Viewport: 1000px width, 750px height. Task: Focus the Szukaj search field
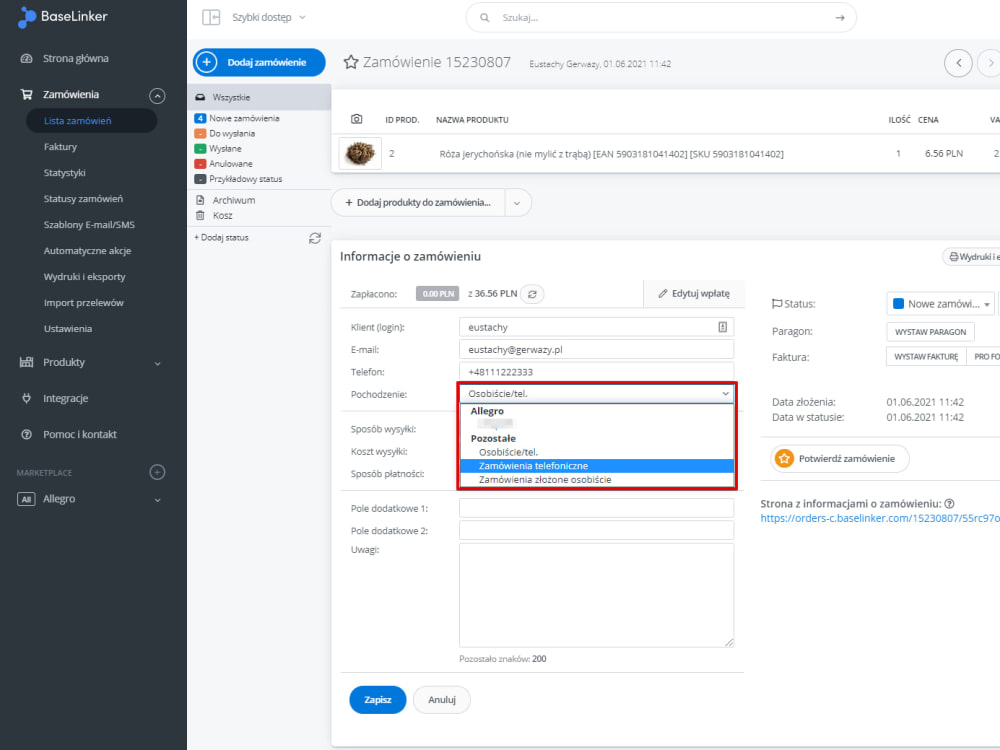663,18
